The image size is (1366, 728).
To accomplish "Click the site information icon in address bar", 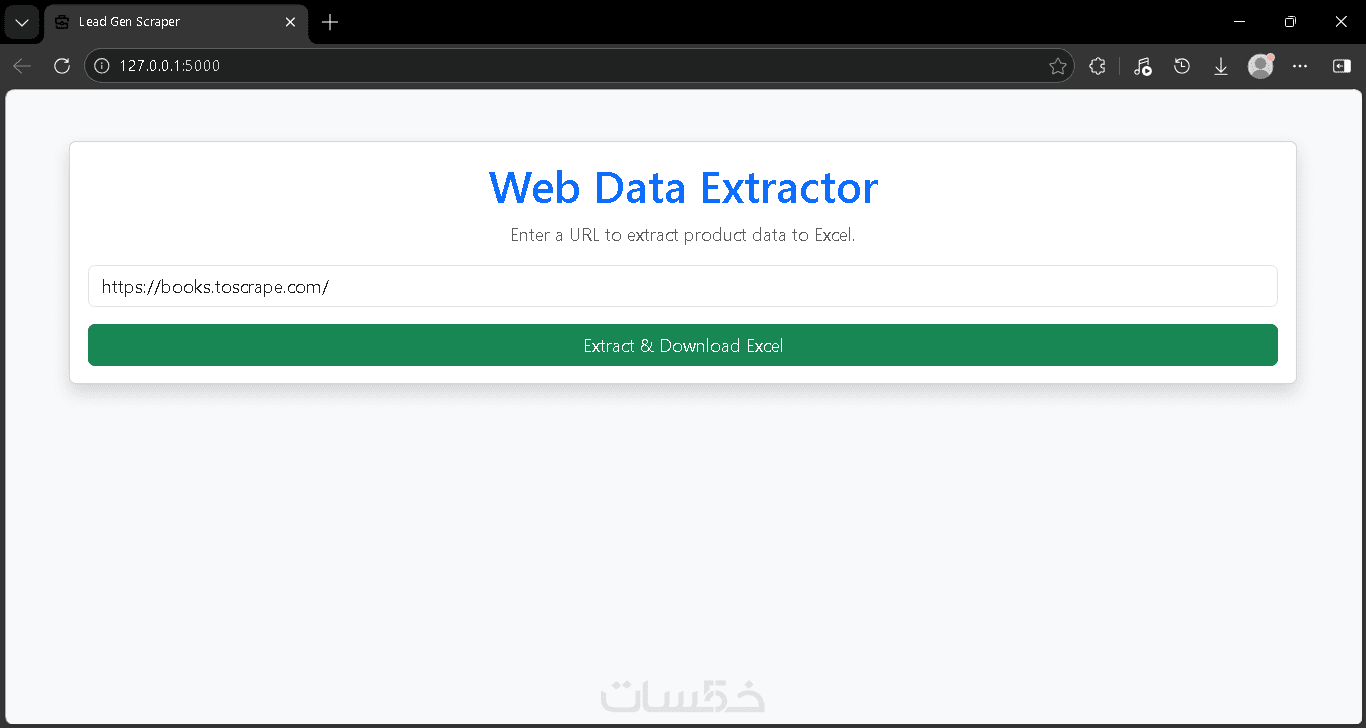I will (101, 66).
